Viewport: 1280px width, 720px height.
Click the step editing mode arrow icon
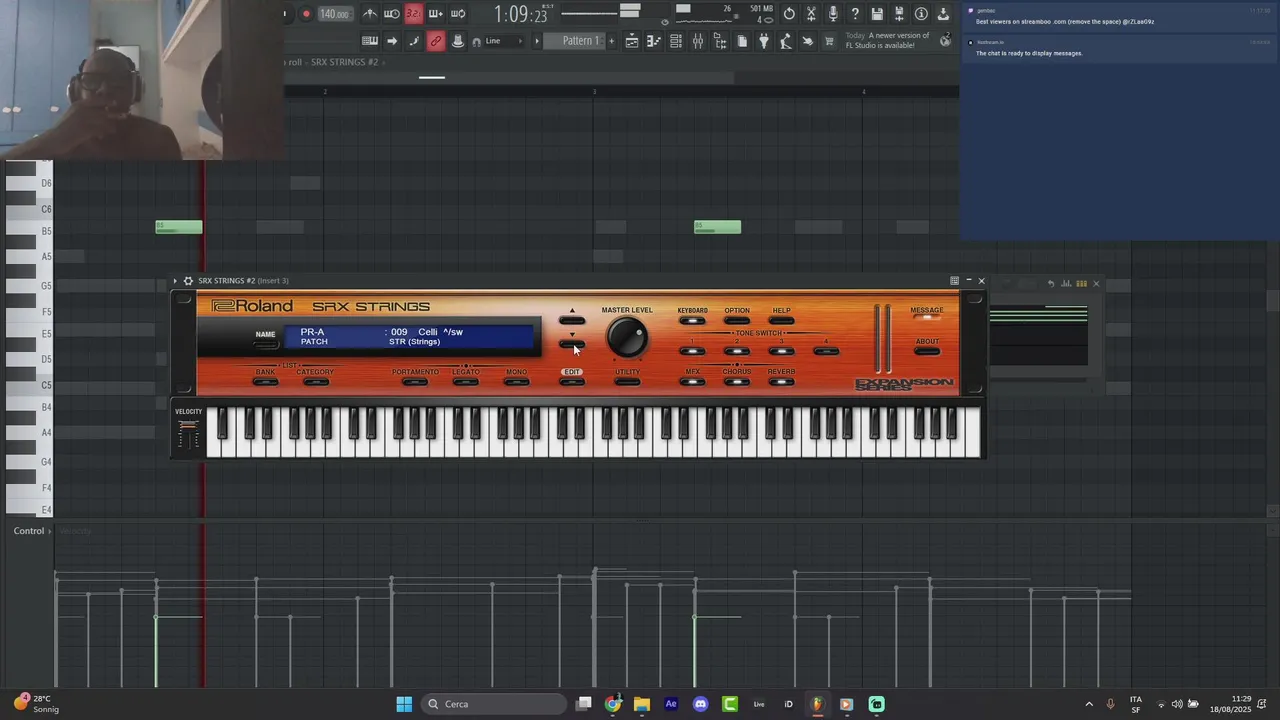[x=392, y=41]
